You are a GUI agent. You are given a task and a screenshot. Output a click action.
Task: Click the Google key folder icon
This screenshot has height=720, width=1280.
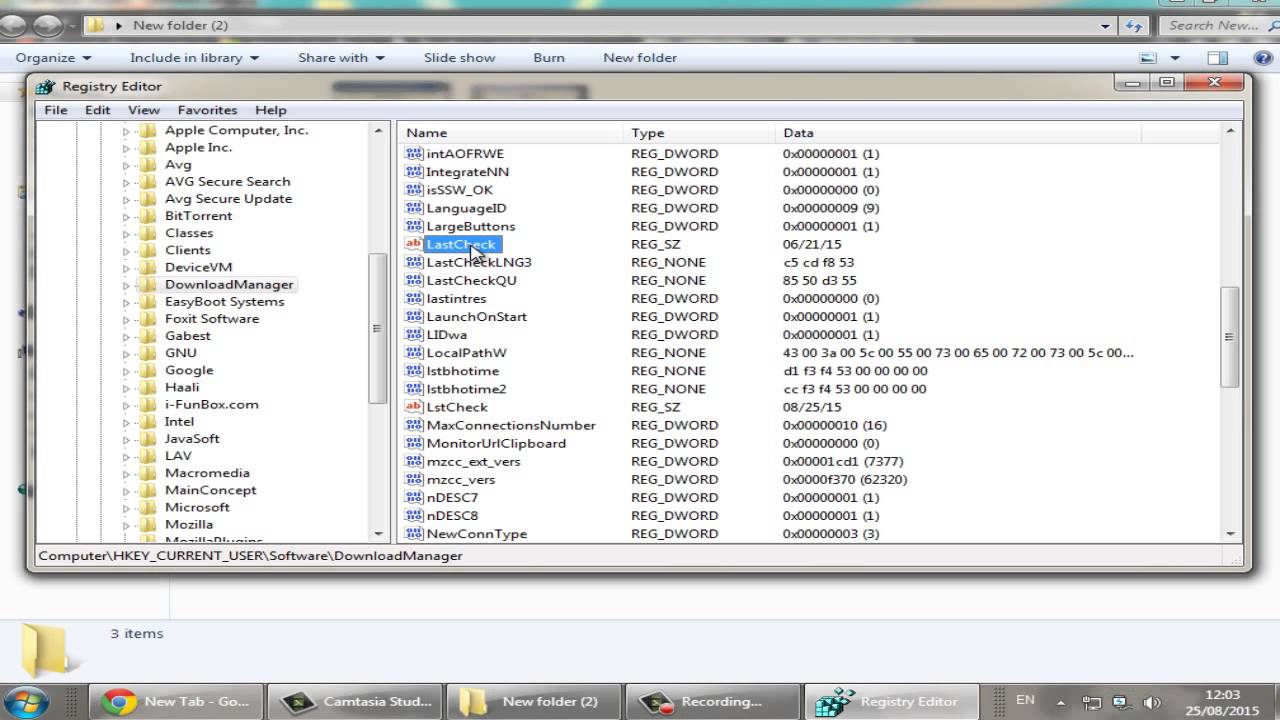tap(148, 370)
